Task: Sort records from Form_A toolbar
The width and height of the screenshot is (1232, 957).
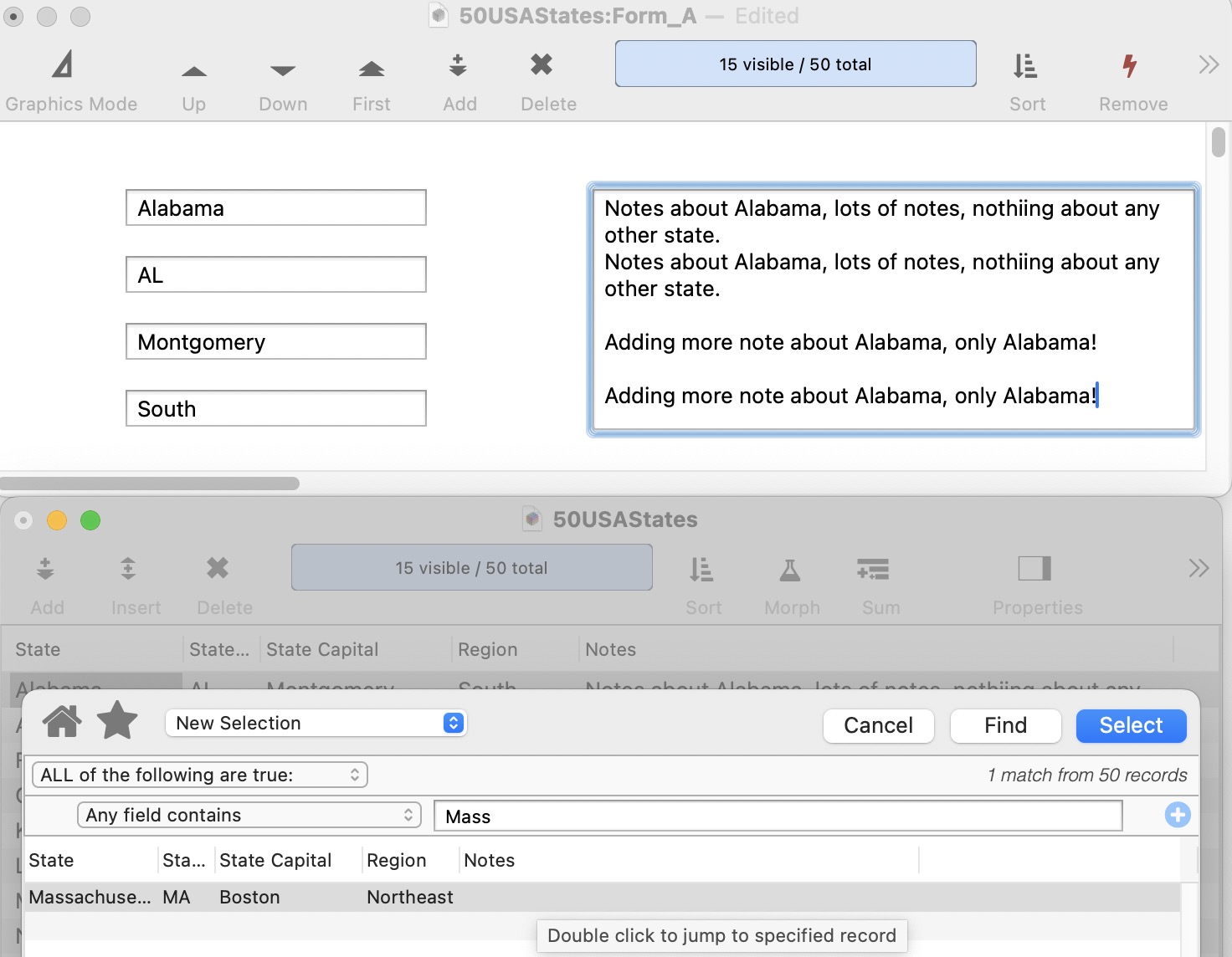Action: [1026, 65]
